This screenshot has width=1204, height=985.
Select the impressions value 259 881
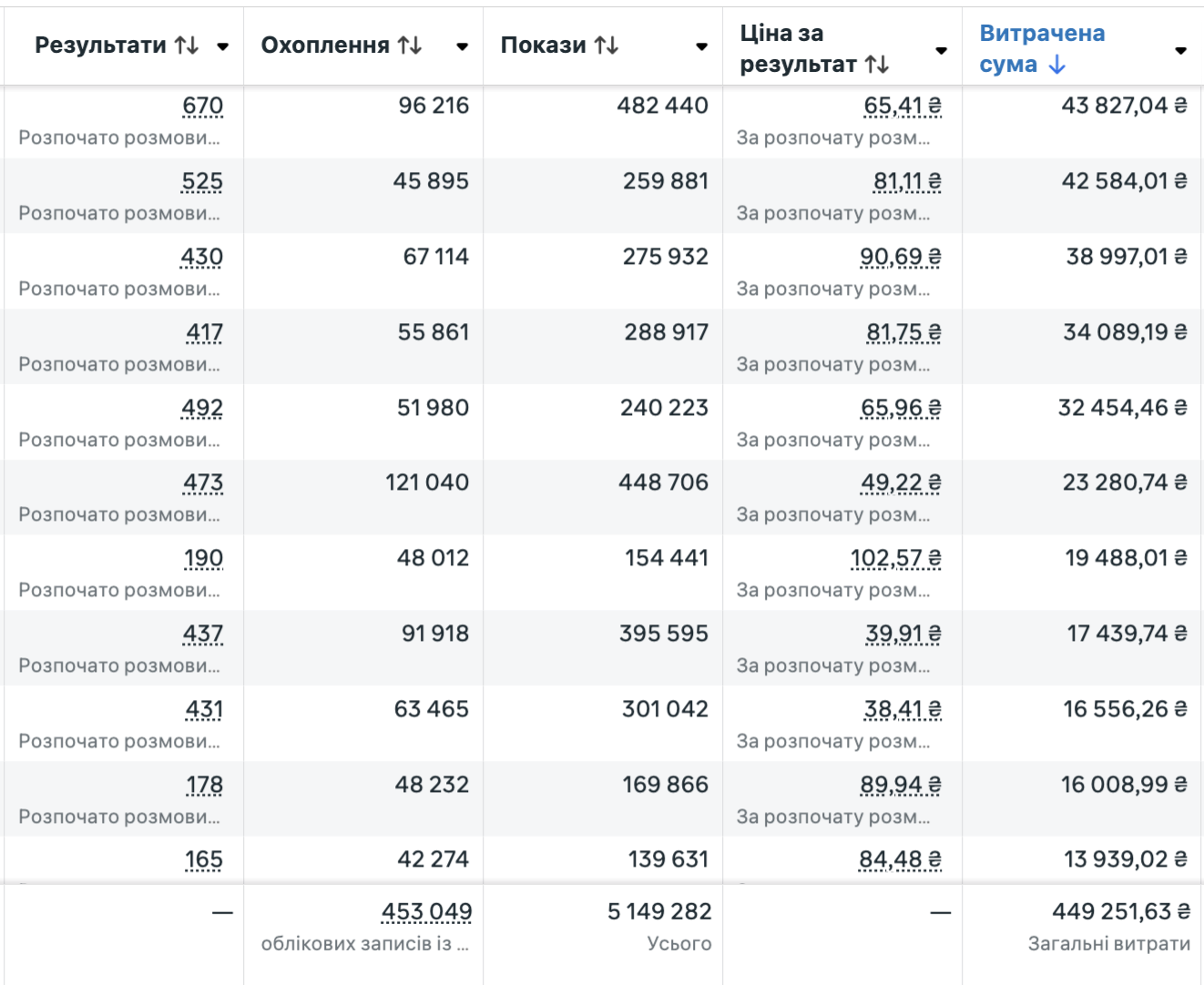pos(666,181)
